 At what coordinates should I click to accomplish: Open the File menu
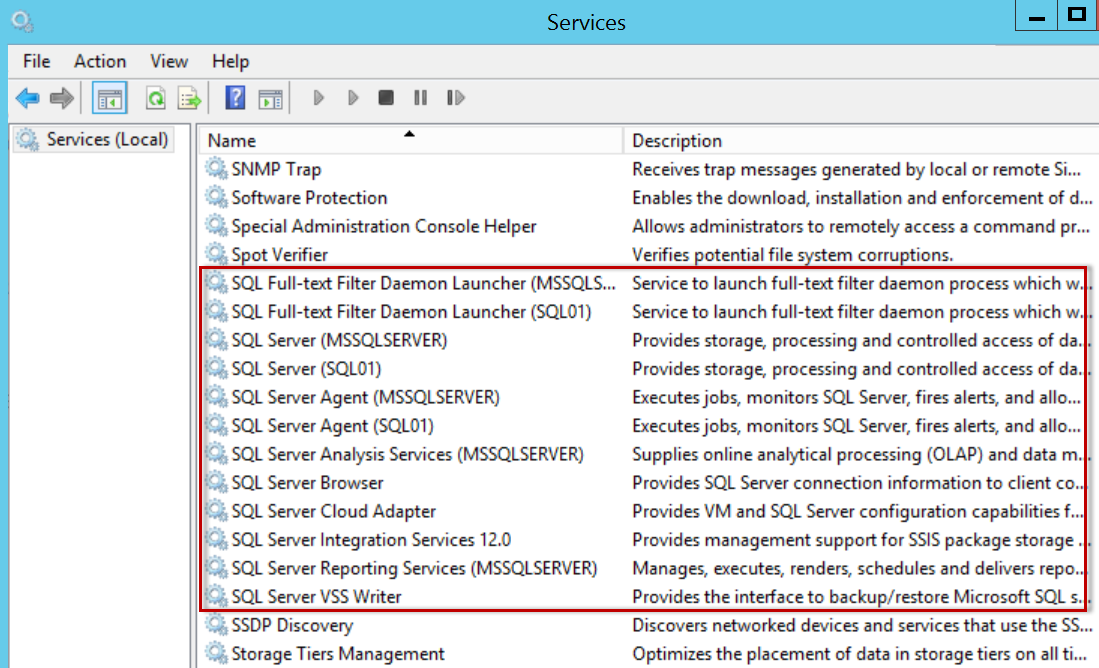(x=36, y=62)
